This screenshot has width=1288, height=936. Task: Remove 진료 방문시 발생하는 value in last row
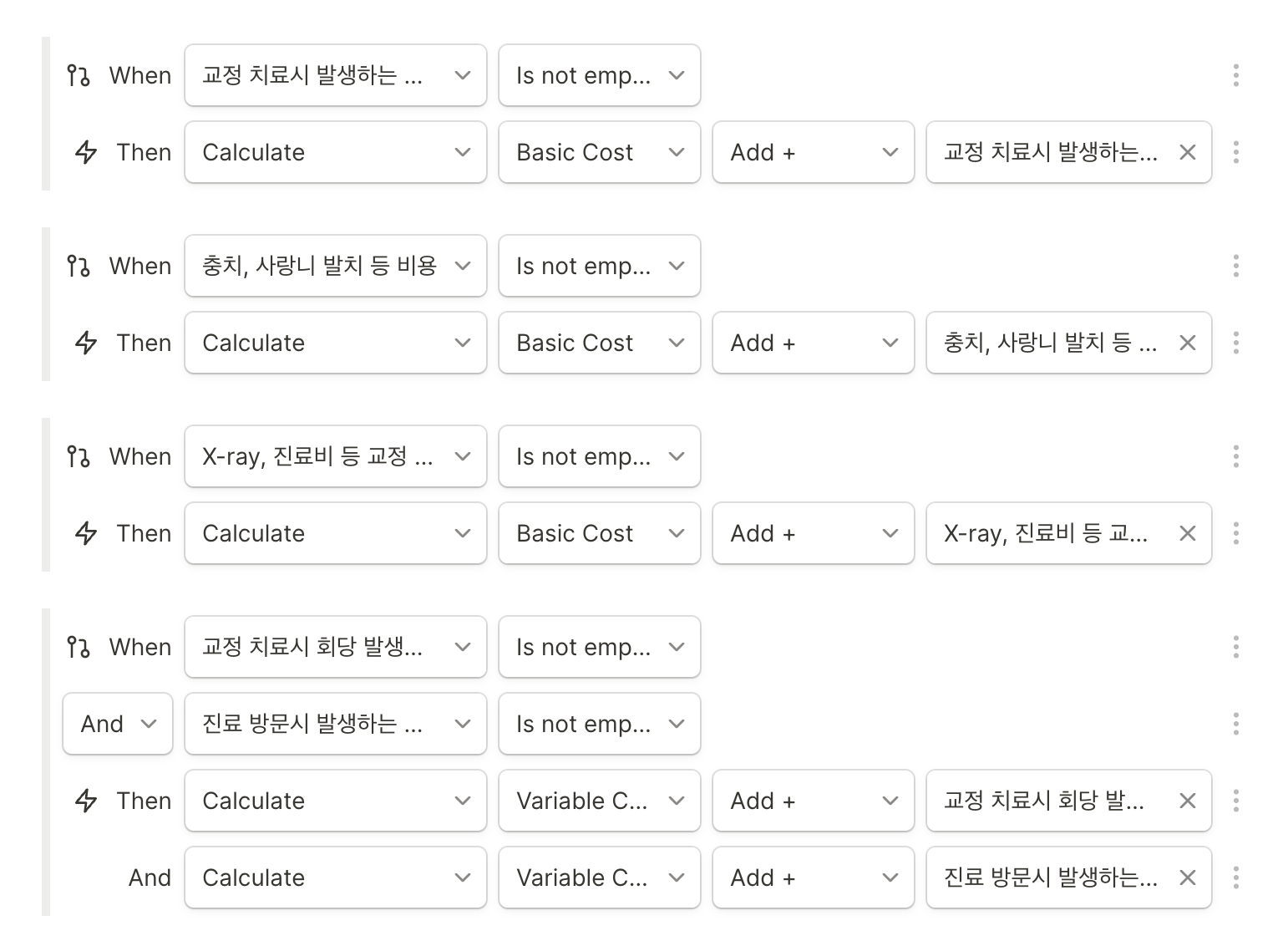(x=1187, y=877)
